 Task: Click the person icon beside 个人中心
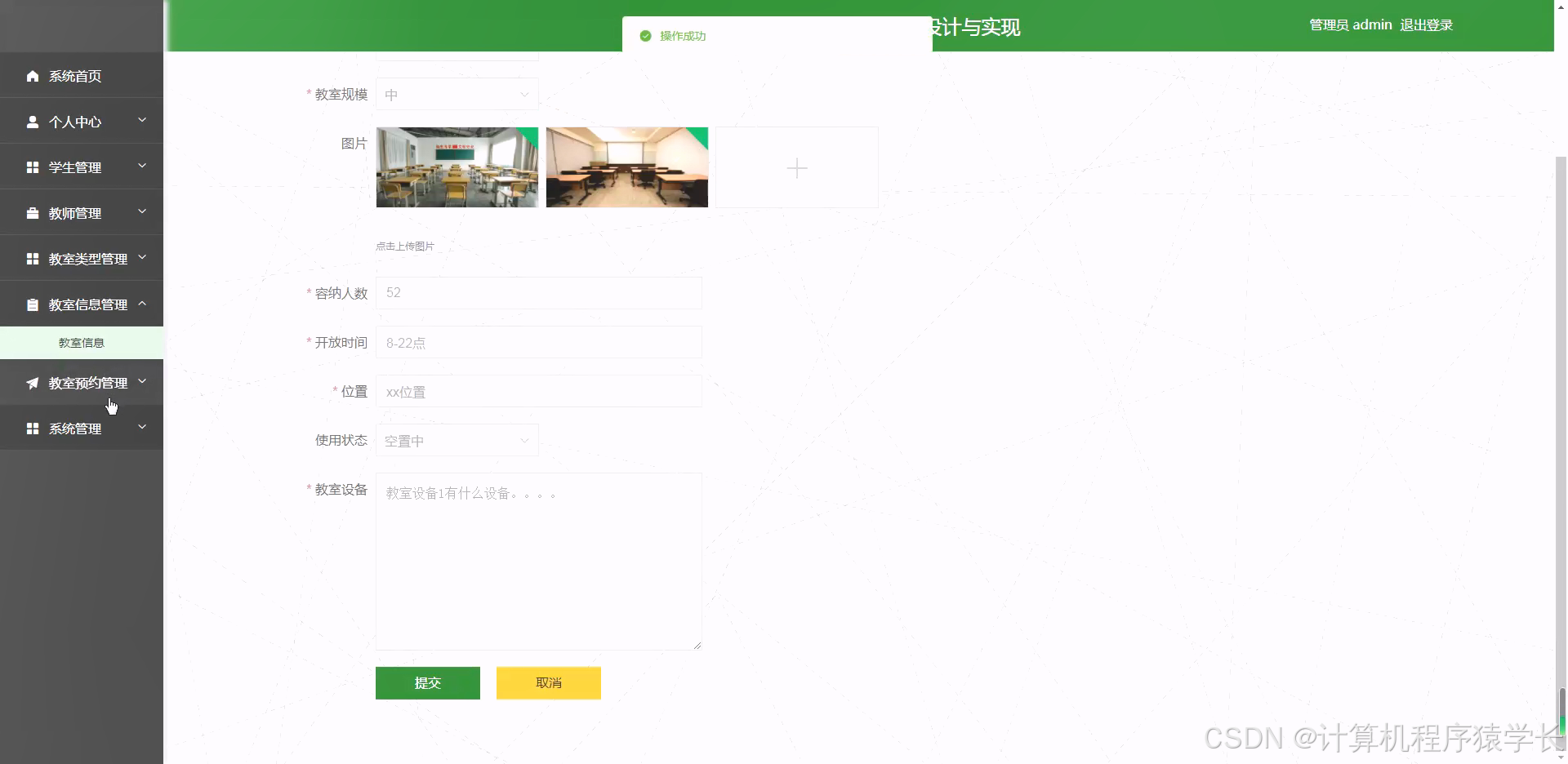coord(33,122)
